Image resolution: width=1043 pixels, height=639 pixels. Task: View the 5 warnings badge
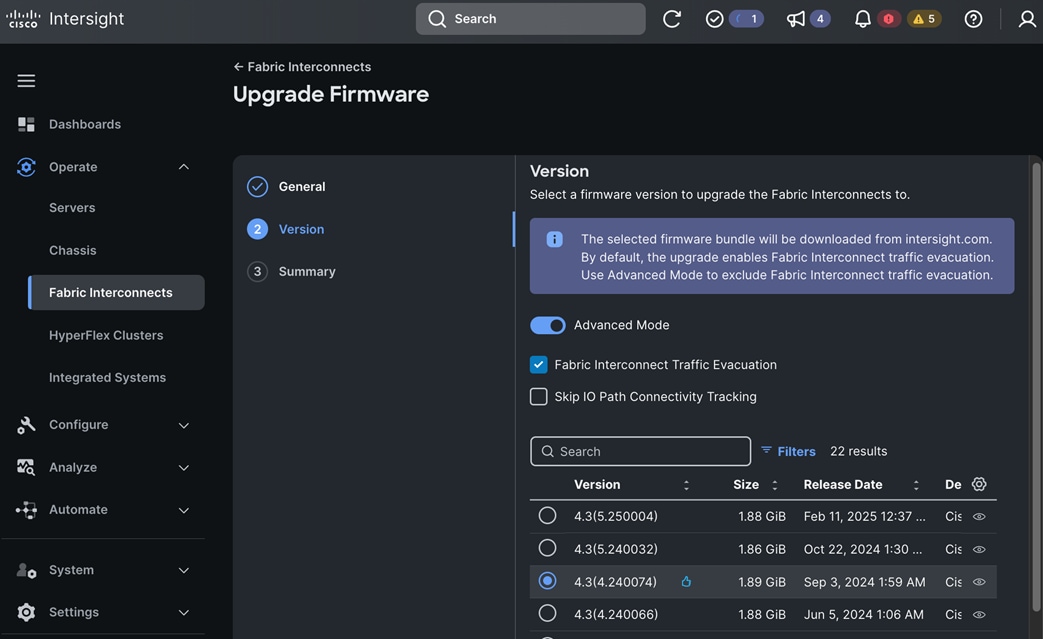(924, 19)
